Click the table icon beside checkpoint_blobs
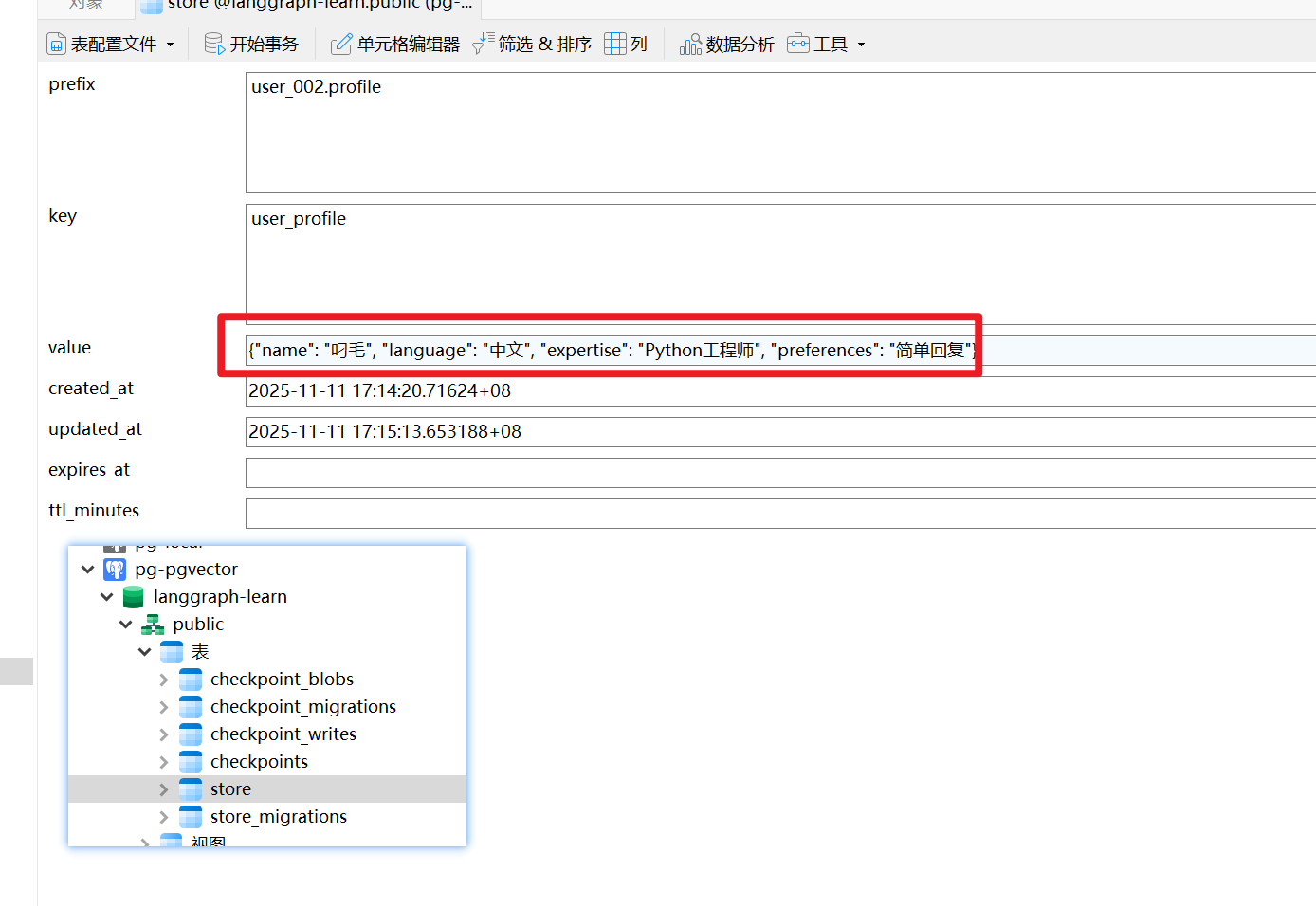The width and height of the screenshot is (1316, 906). click(x=191, y=679)
